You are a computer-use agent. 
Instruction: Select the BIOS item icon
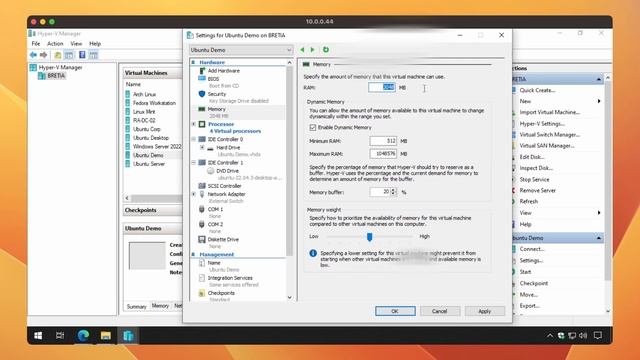202,78
